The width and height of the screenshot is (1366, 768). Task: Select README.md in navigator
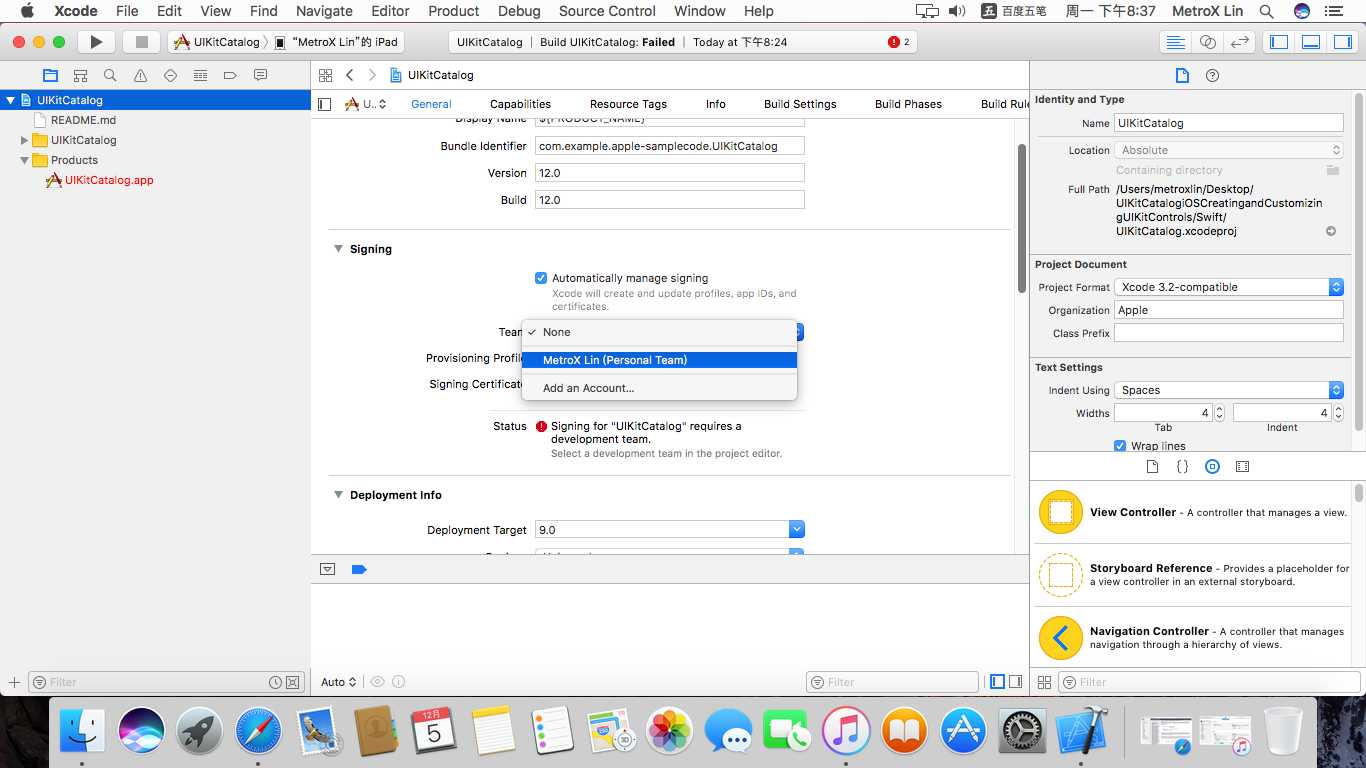[84, 120]
